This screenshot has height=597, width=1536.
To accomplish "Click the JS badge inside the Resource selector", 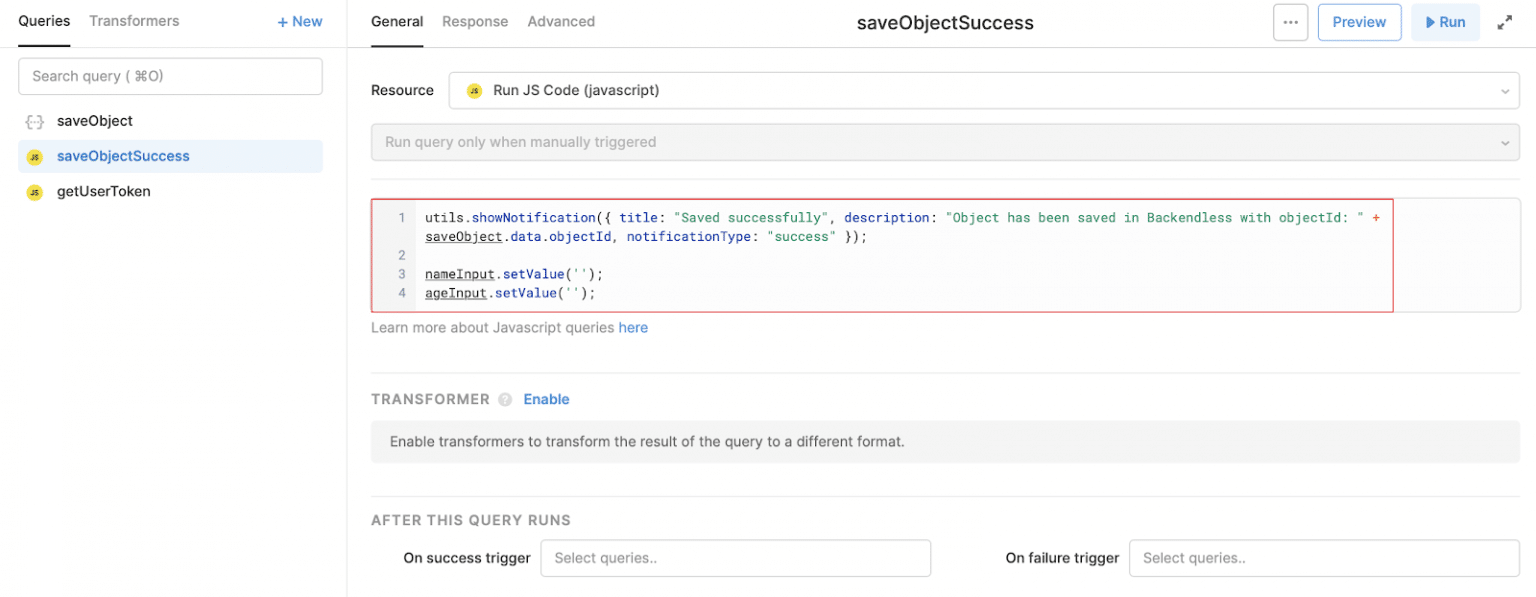I will 473,90.
